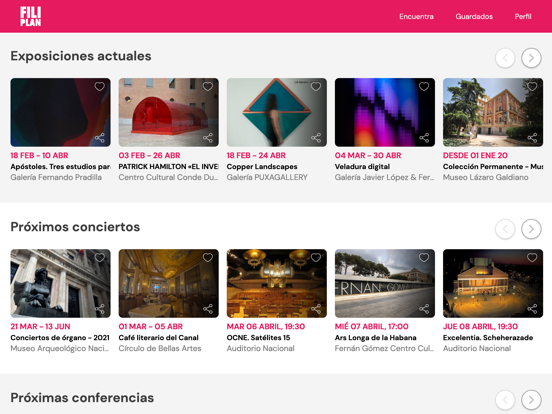Viewport: 552px width, 414px height.
Task: Show next Próximas conferencias items
Action: tap(531, 400)
